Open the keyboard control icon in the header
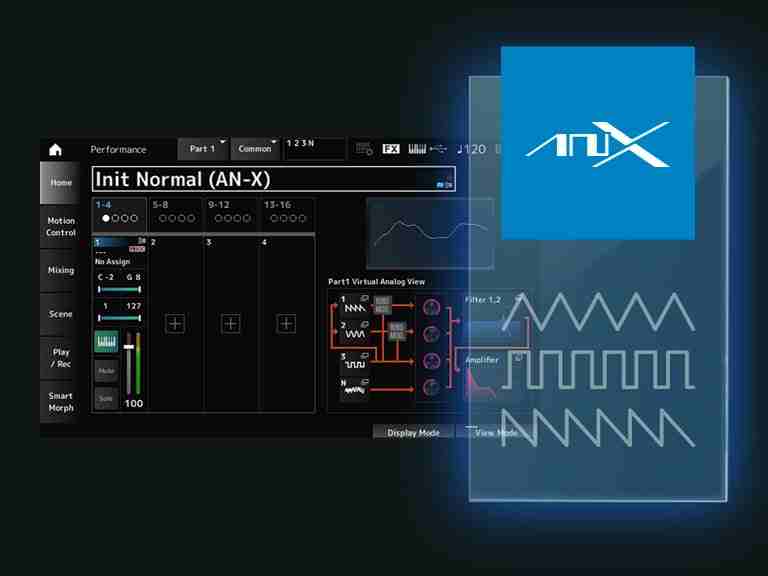 417,149
